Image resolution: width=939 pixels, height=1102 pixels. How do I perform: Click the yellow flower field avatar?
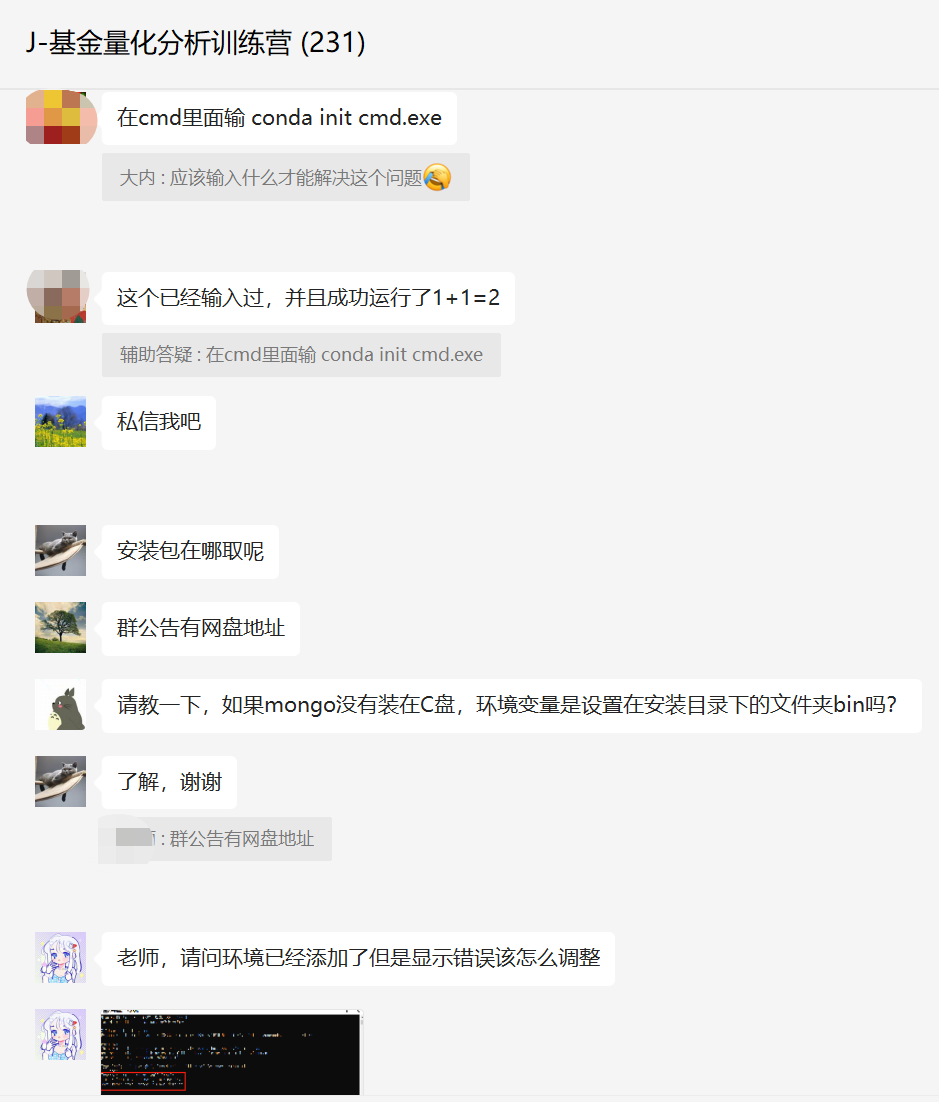(x=60, y=422)
